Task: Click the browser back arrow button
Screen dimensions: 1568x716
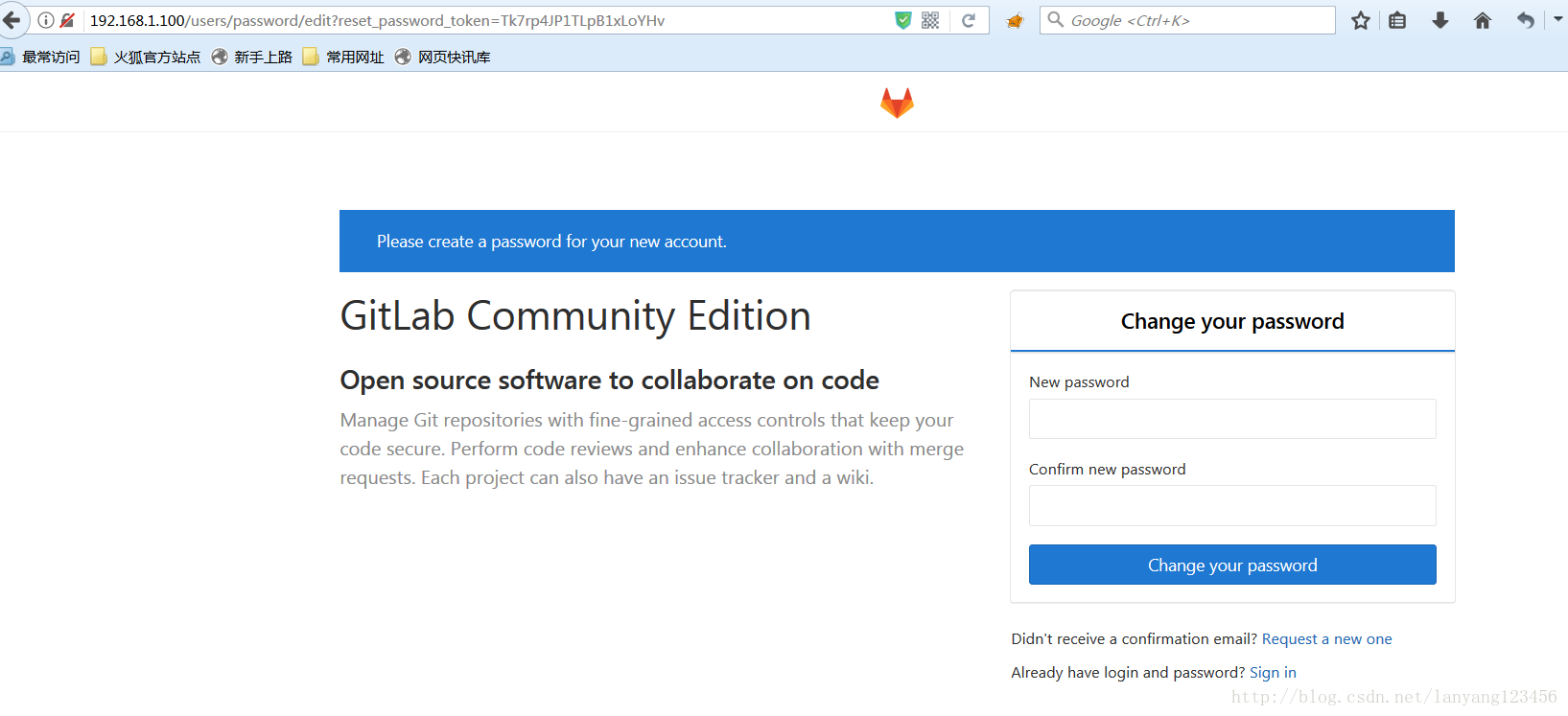Action: coord(12,20)
